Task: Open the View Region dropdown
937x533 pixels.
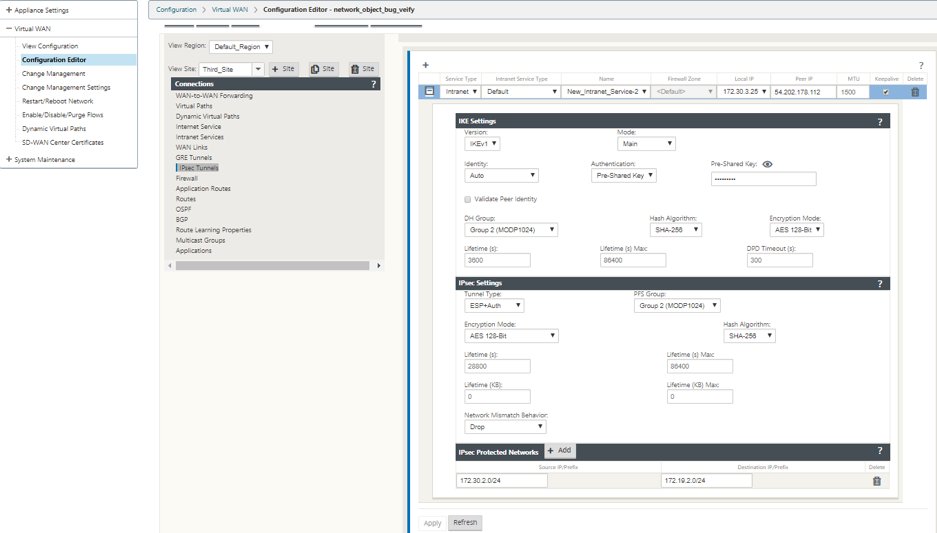Action: click(241, 47)
